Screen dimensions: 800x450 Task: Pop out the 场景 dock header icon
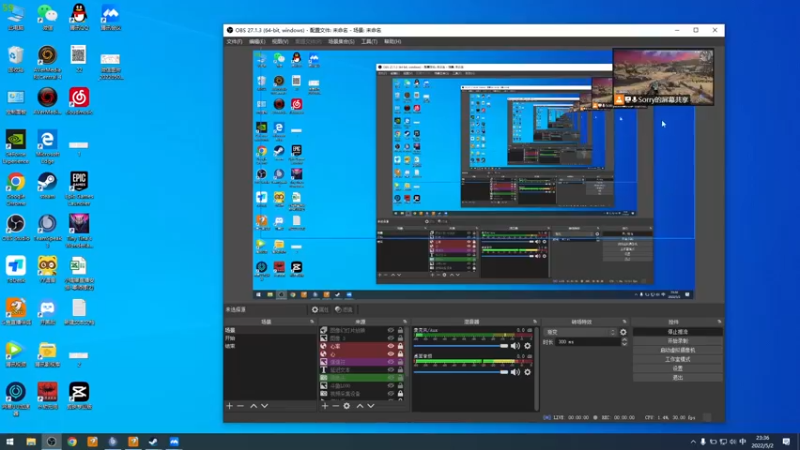312,322
